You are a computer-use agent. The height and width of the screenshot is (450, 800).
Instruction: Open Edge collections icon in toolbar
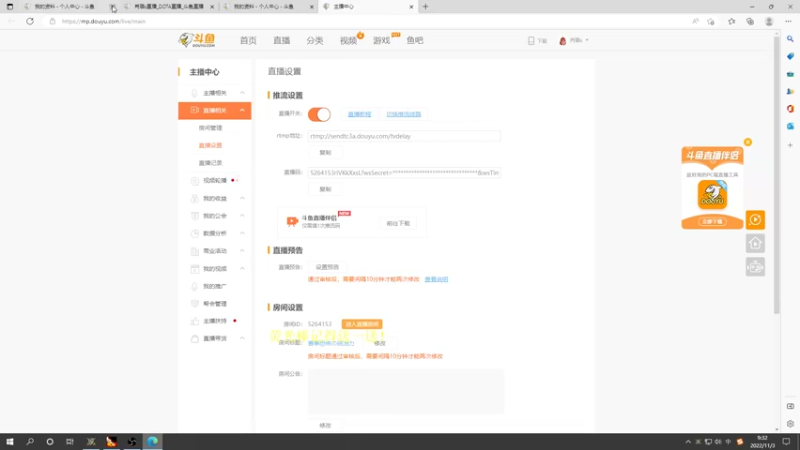(750, 21)
